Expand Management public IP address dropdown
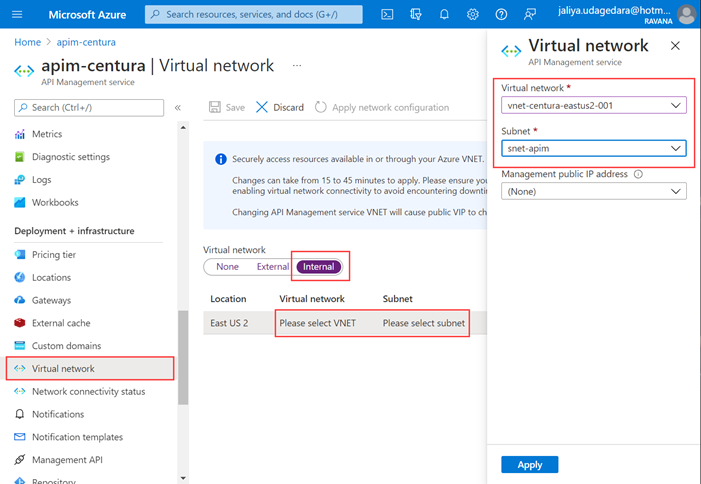This screenshot has width=701, height=484. pyautogui.click(x=594, y=191)
